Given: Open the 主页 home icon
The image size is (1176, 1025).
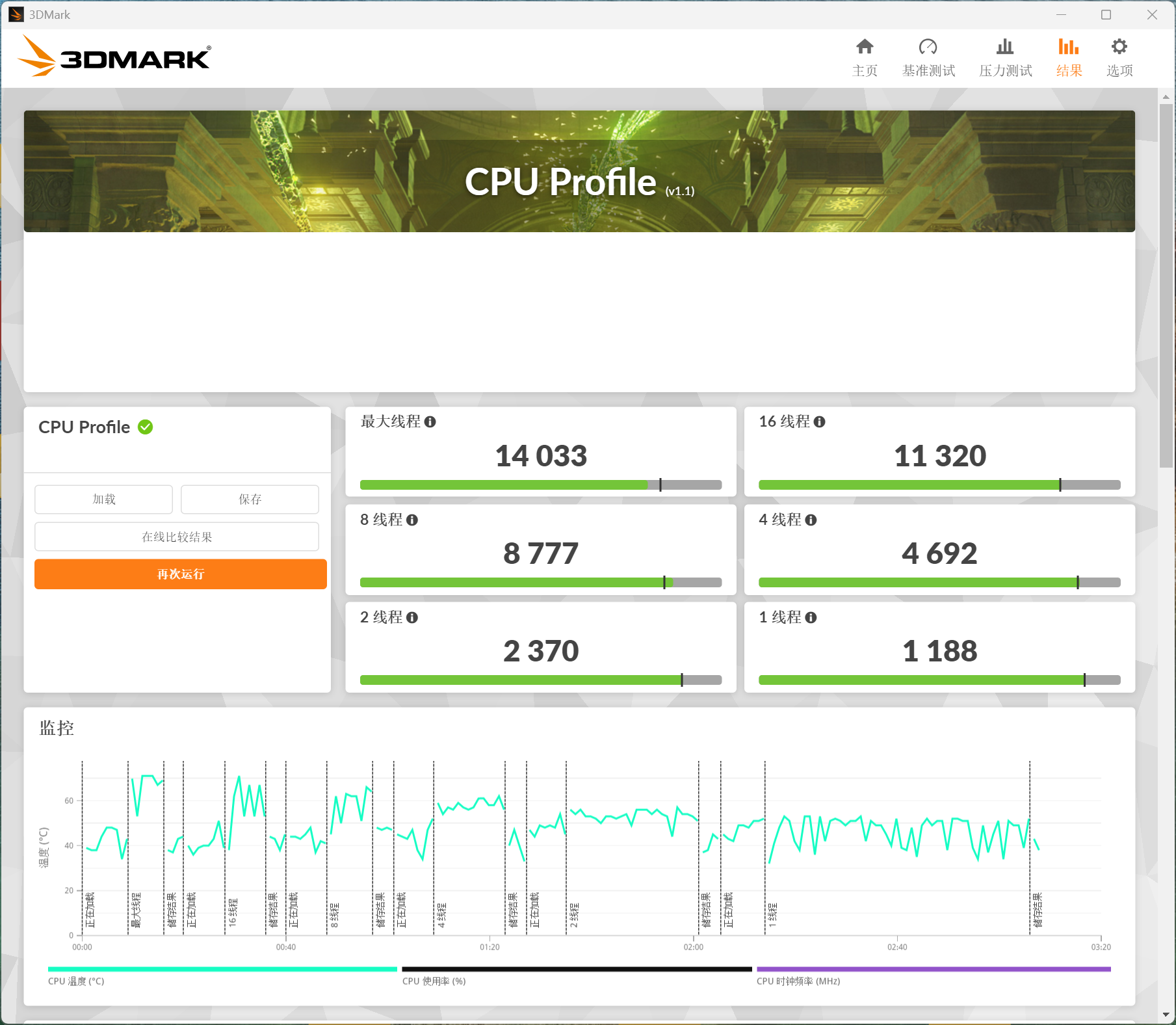Looking at the screenshot, I should tap(865, 47).
